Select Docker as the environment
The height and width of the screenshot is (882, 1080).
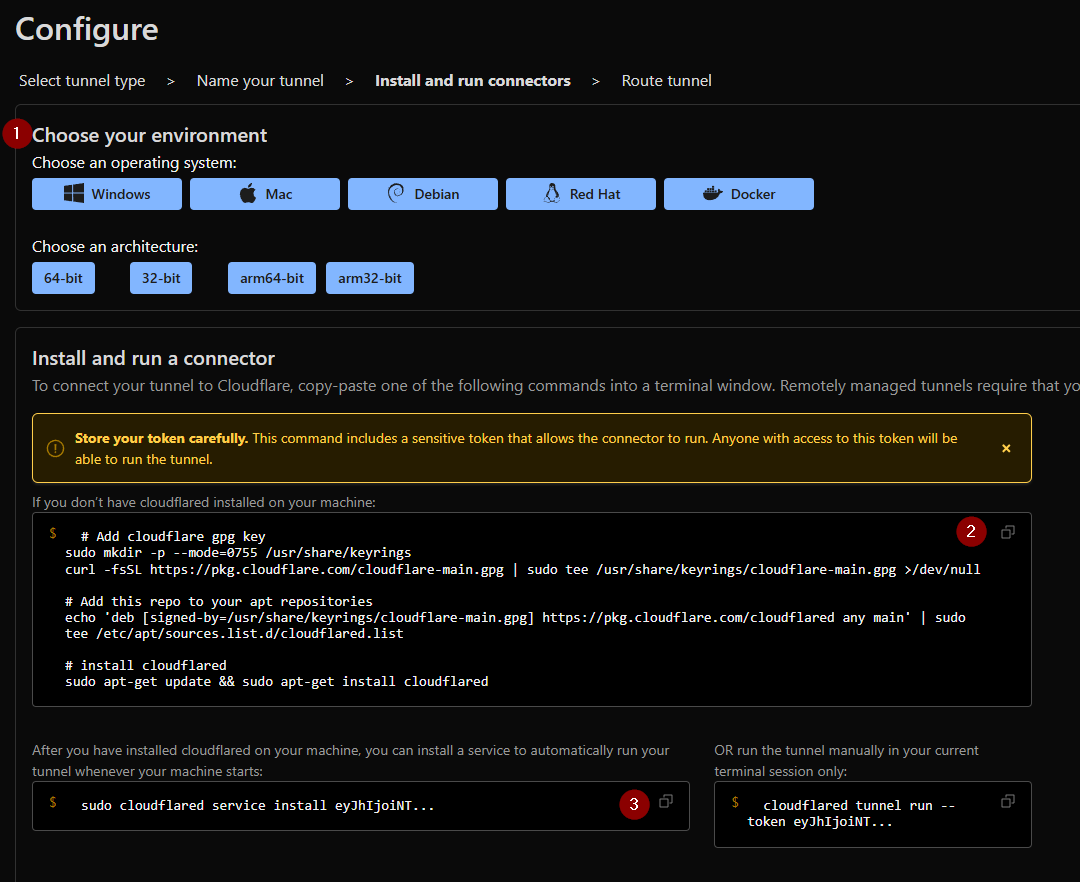(738, 193)
